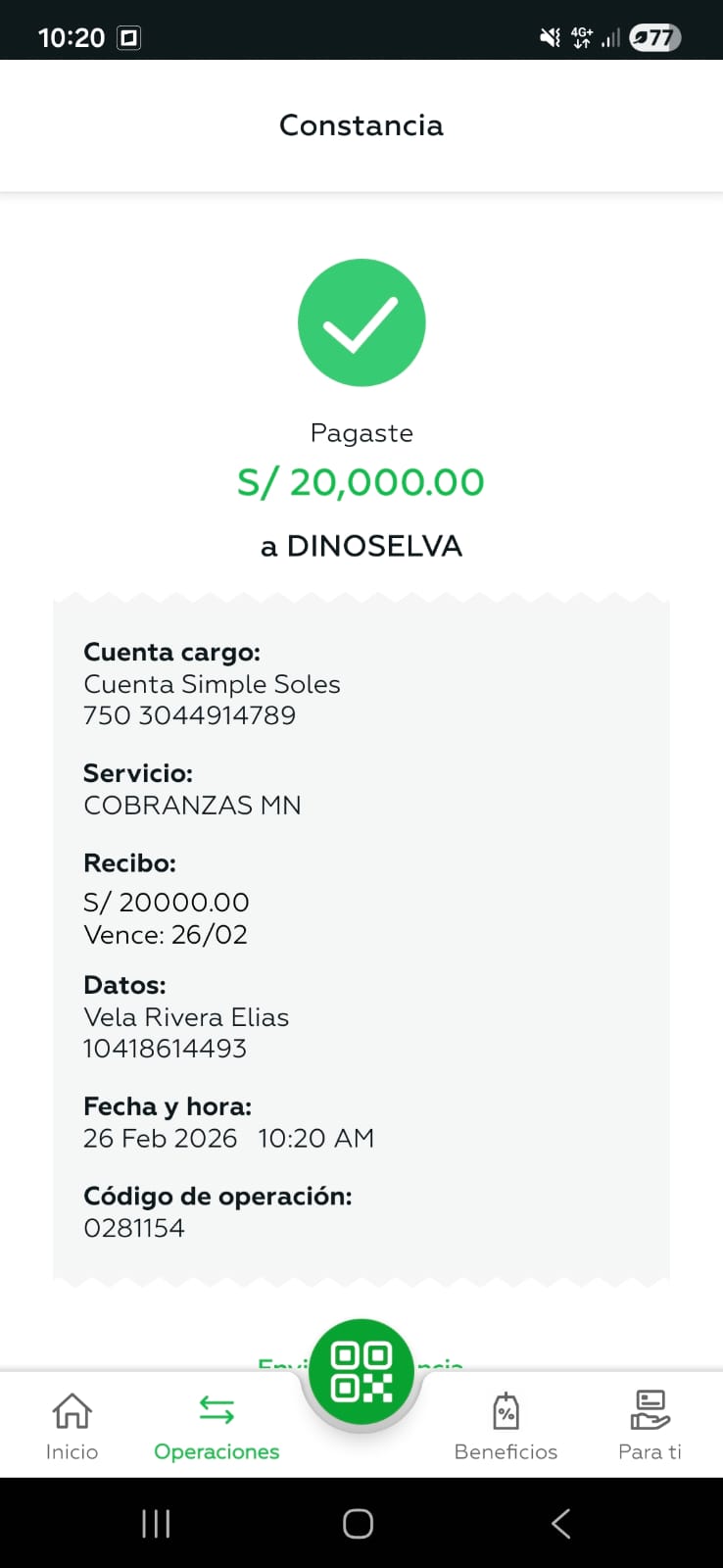Tap the account number 750 3044914789
723x1568 pixels.
(x=190, y=715)
